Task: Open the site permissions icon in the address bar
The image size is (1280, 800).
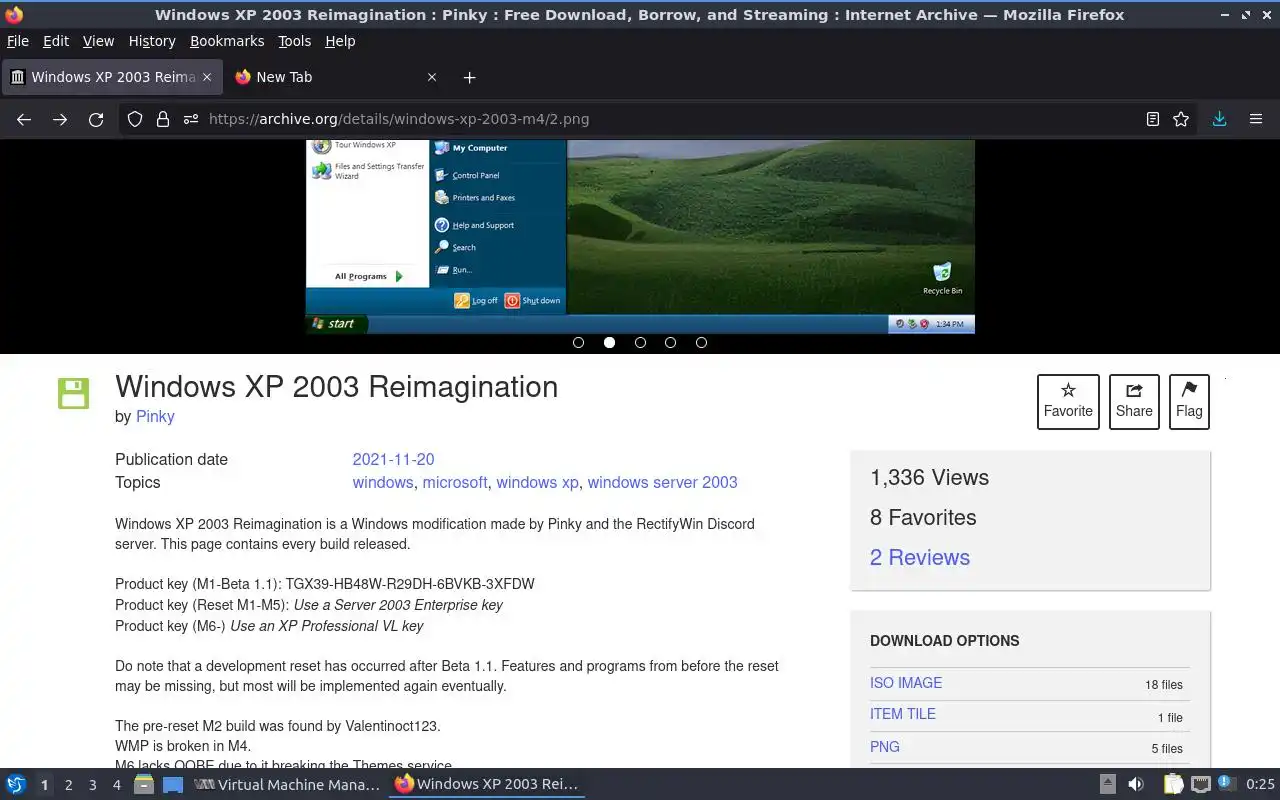Action: tap(191, 119)
